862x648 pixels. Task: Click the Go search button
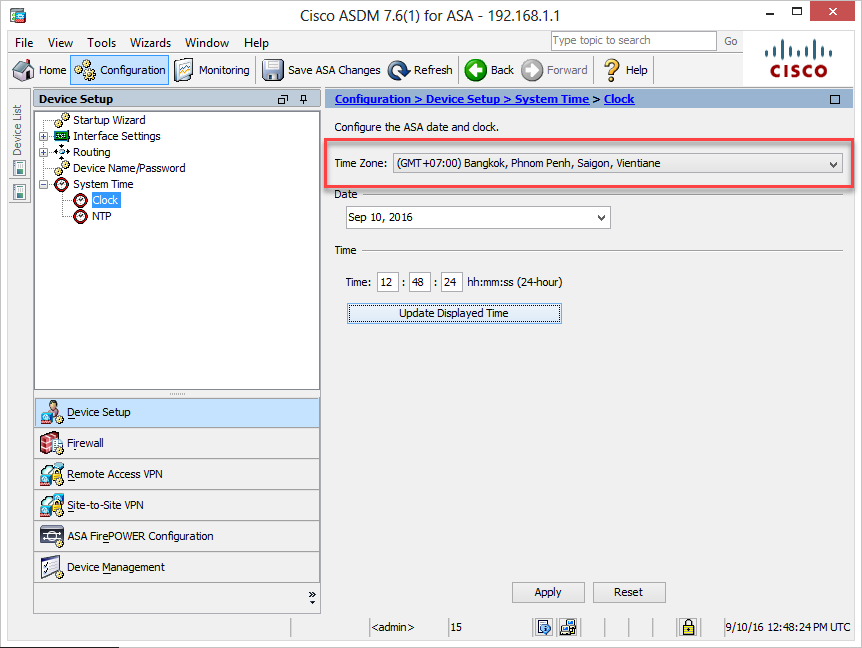click(x=731, y=41)
